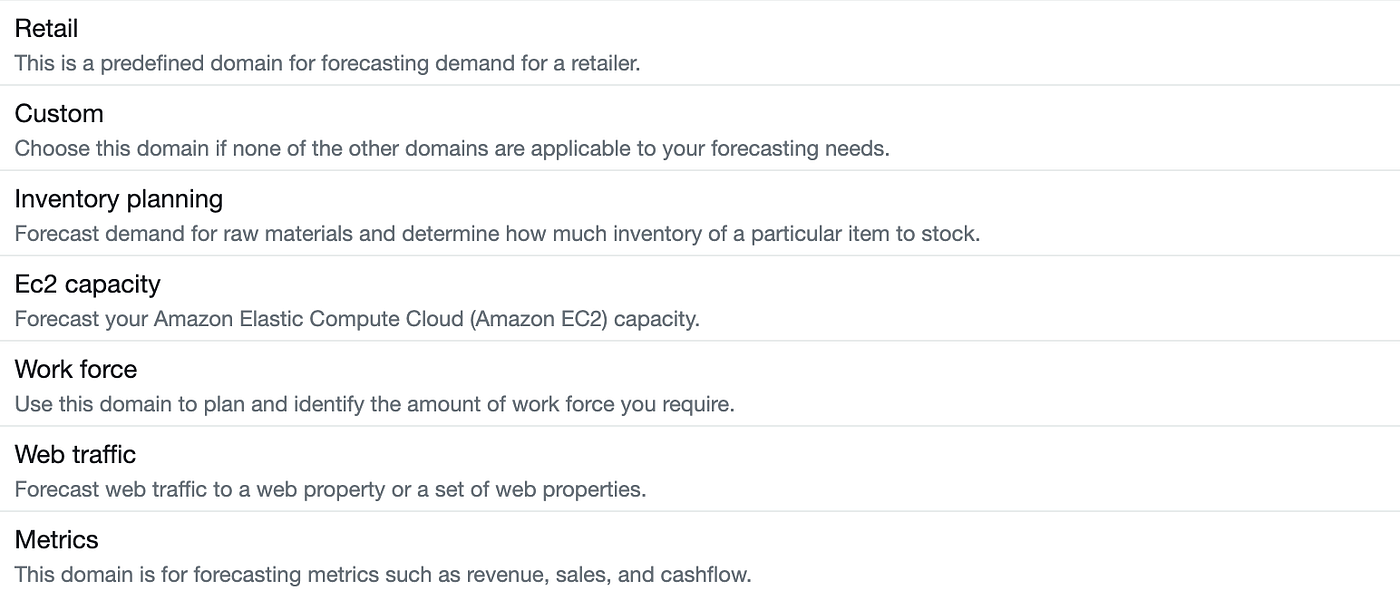Click the 'Metrics' heading at list bottom
The width and height of the screenshot is (1400, 598).
tap(56, 539)
